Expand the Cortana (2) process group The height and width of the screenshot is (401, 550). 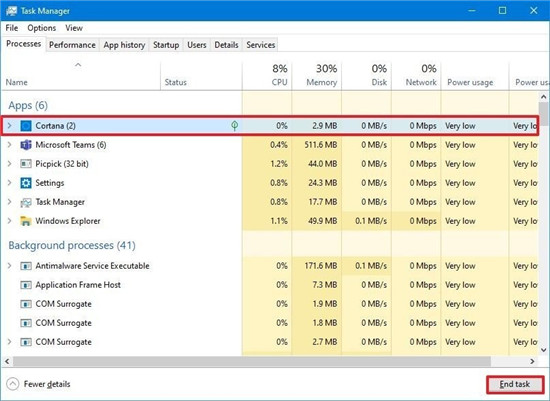click(9, 126)
